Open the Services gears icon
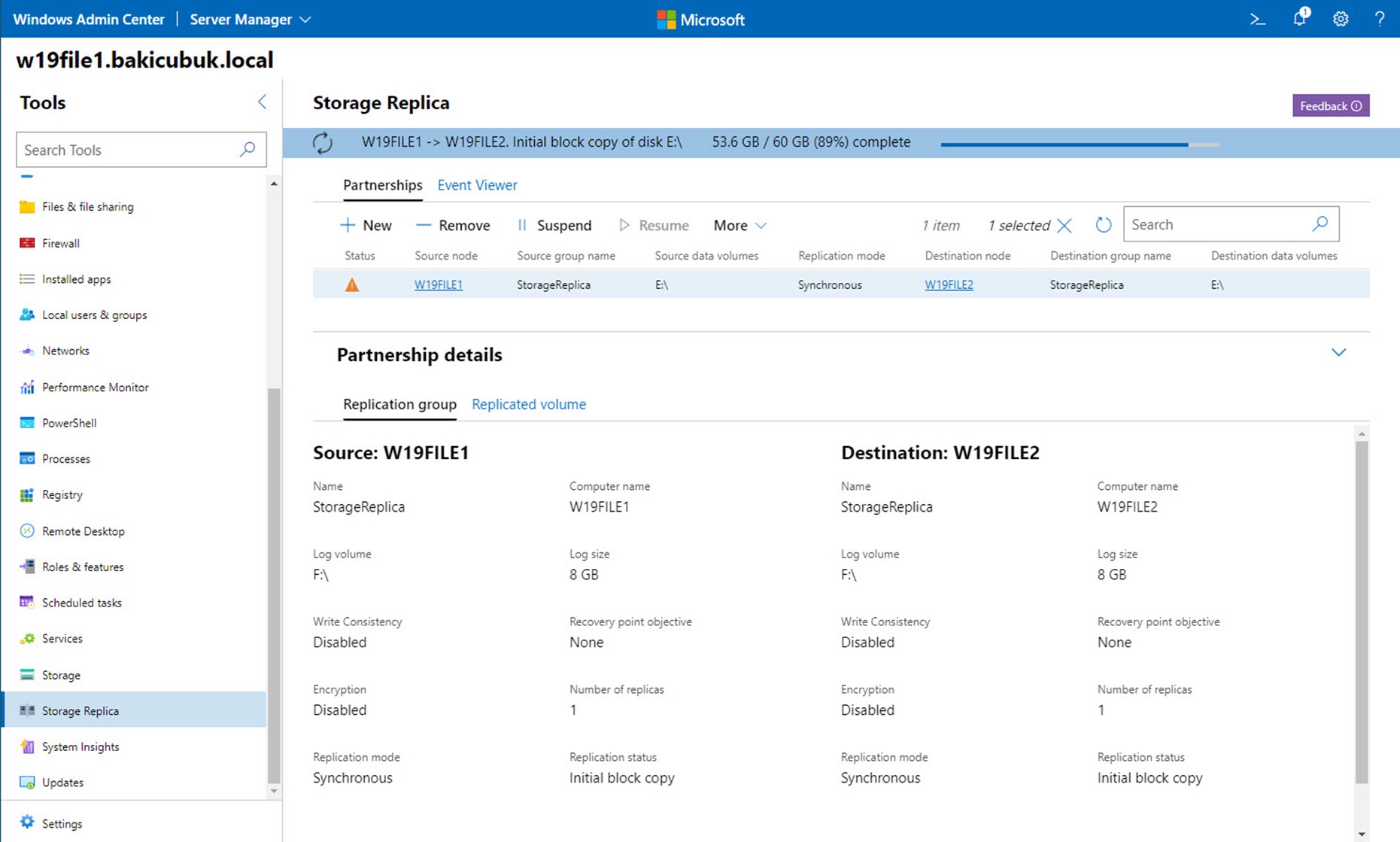The width and height of the screenshot is (1400, 842). [27, 638]
